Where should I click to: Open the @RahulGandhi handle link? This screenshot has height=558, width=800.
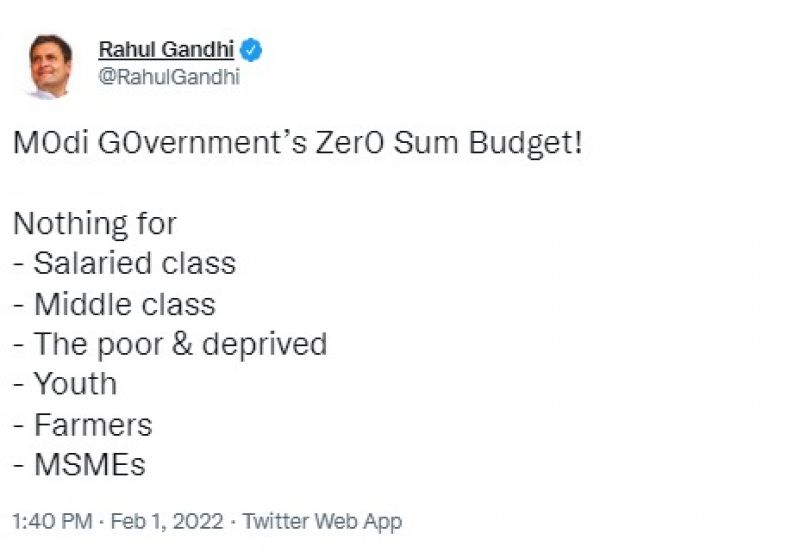(x=169, y=77)
